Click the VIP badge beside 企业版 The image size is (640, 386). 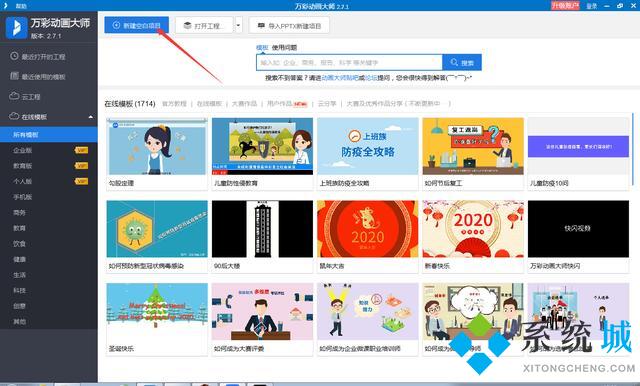click(81, 150)
